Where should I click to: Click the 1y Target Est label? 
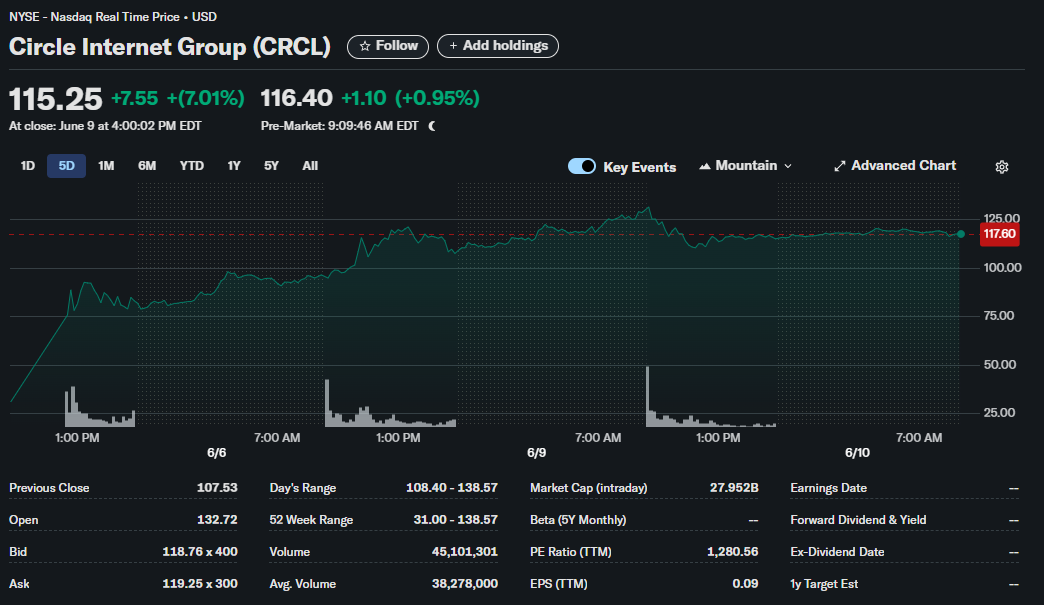coord(824,584)
